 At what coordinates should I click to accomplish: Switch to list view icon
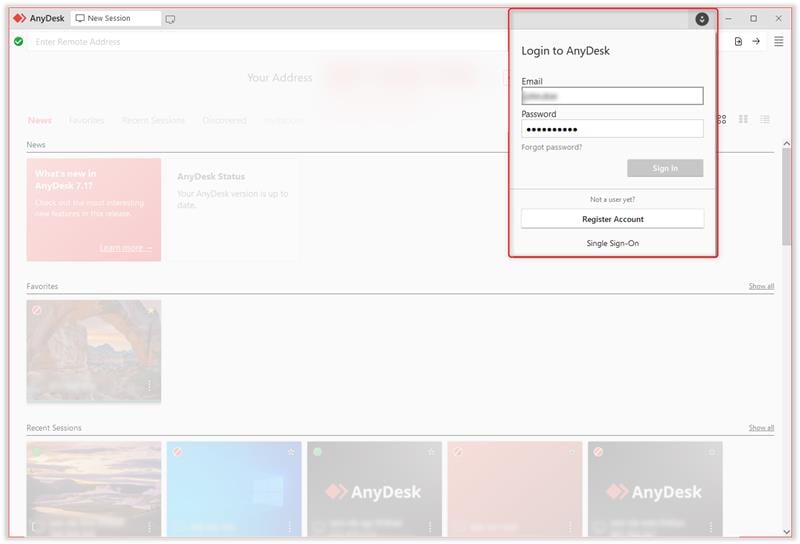pyautogui.click(x=765, y=119)
